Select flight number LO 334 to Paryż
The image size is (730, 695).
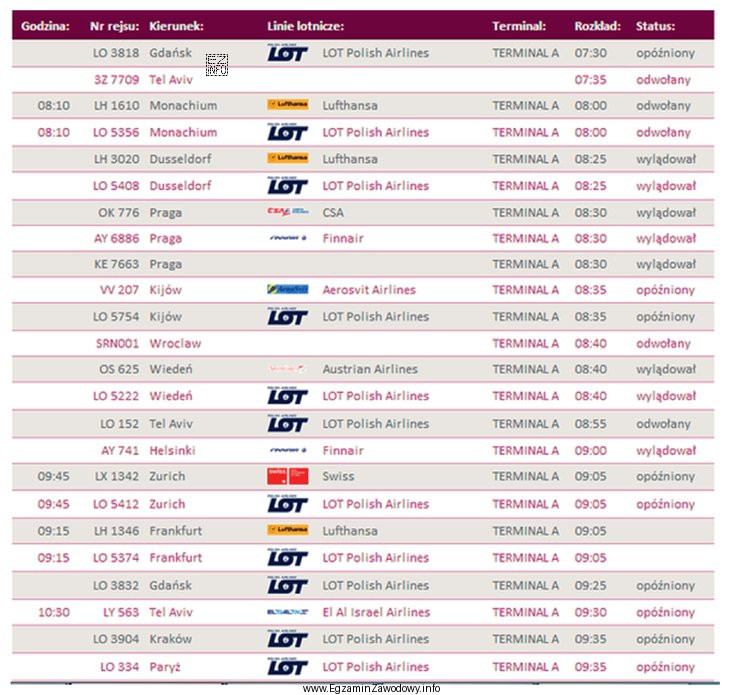pyautogui.click(x=120, y=667)
